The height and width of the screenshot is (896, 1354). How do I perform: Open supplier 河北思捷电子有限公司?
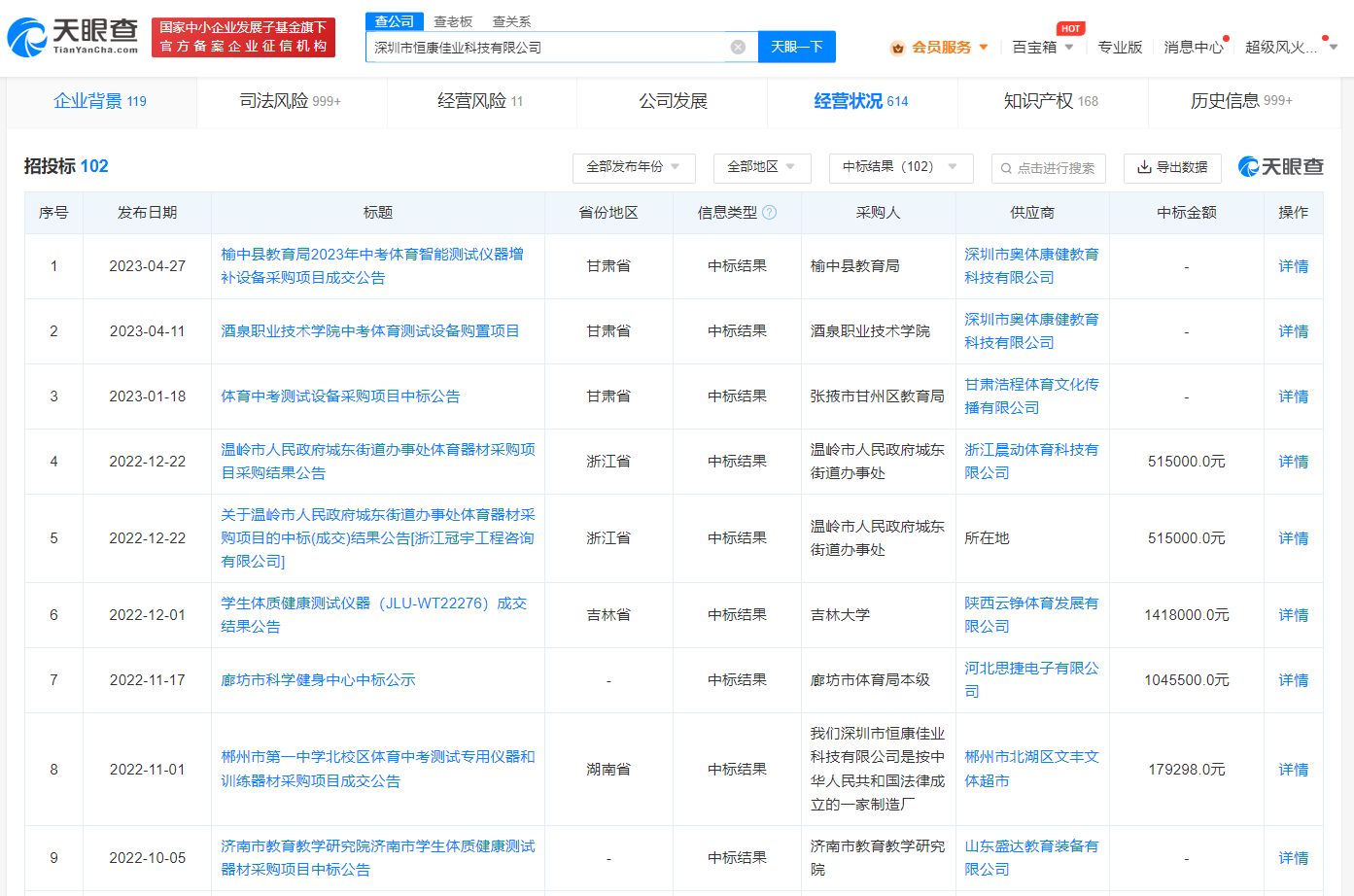pyautogui.click(x=1031, y=679)
